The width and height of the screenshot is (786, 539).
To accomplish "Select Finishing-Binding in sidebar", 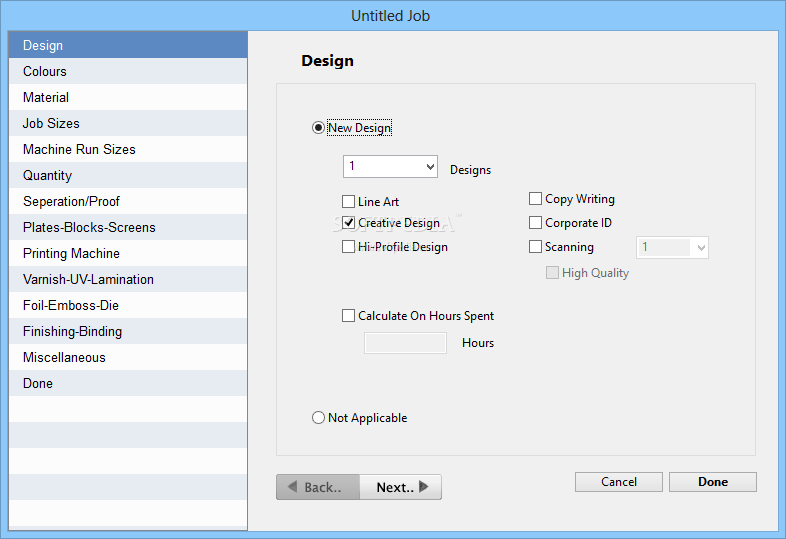I will 128,331.
